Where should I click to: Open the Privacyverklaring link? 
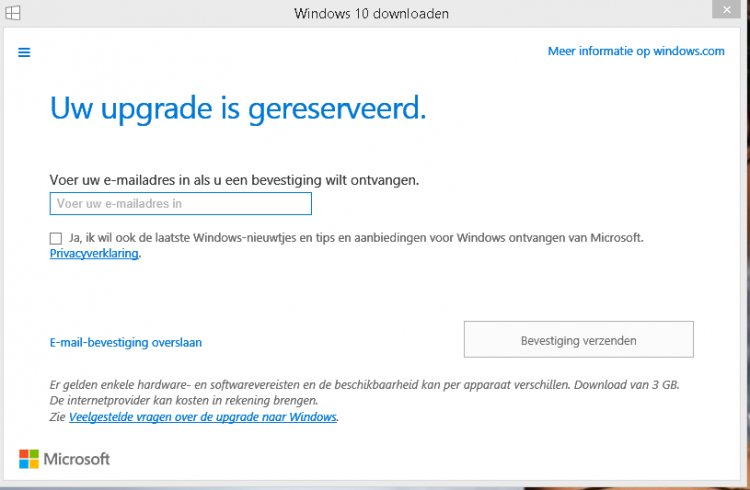click(94, 253)
